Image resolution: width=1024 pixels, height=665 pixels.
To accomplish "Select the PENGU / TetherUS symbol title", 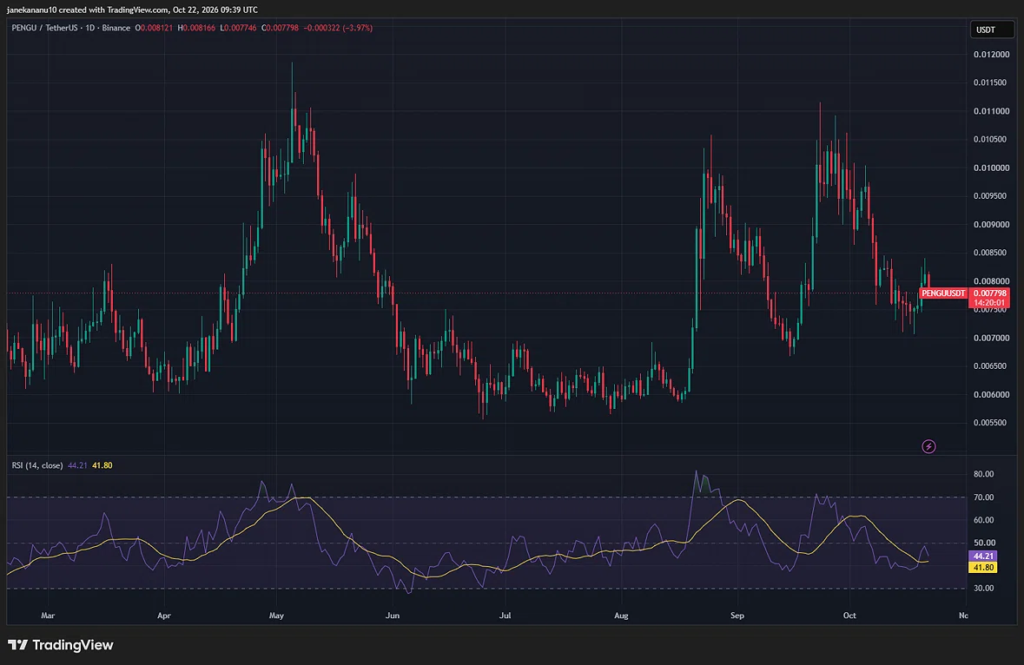I will pyautogui.click(x=71, y=28).
